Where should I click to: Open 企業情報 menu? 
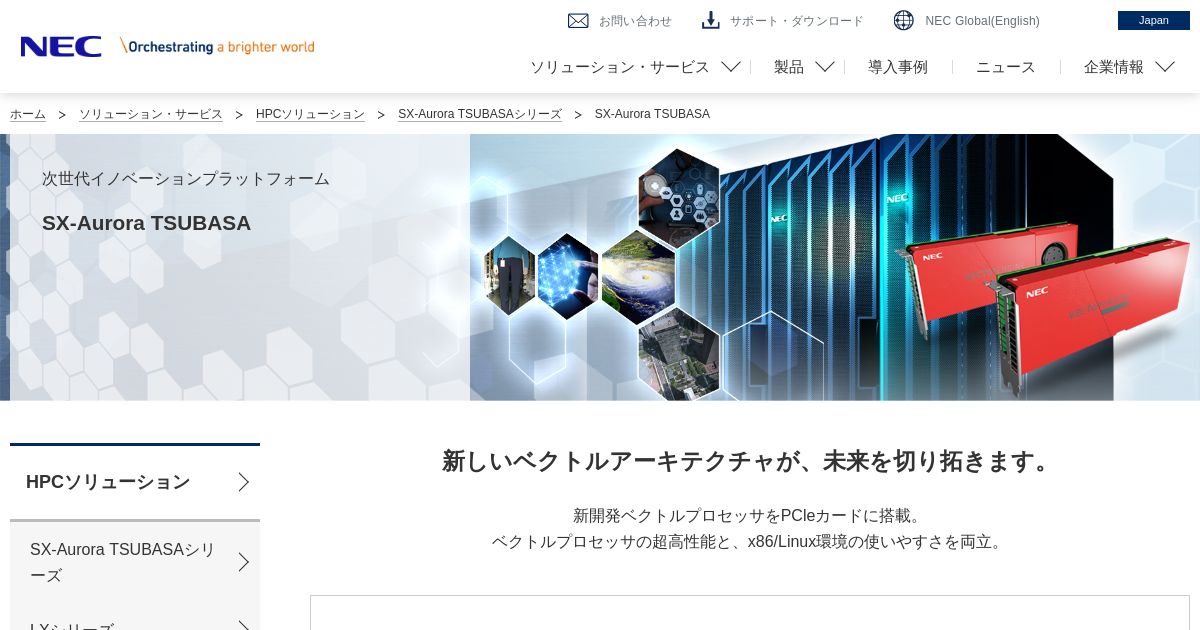(x=1114, y=67)
